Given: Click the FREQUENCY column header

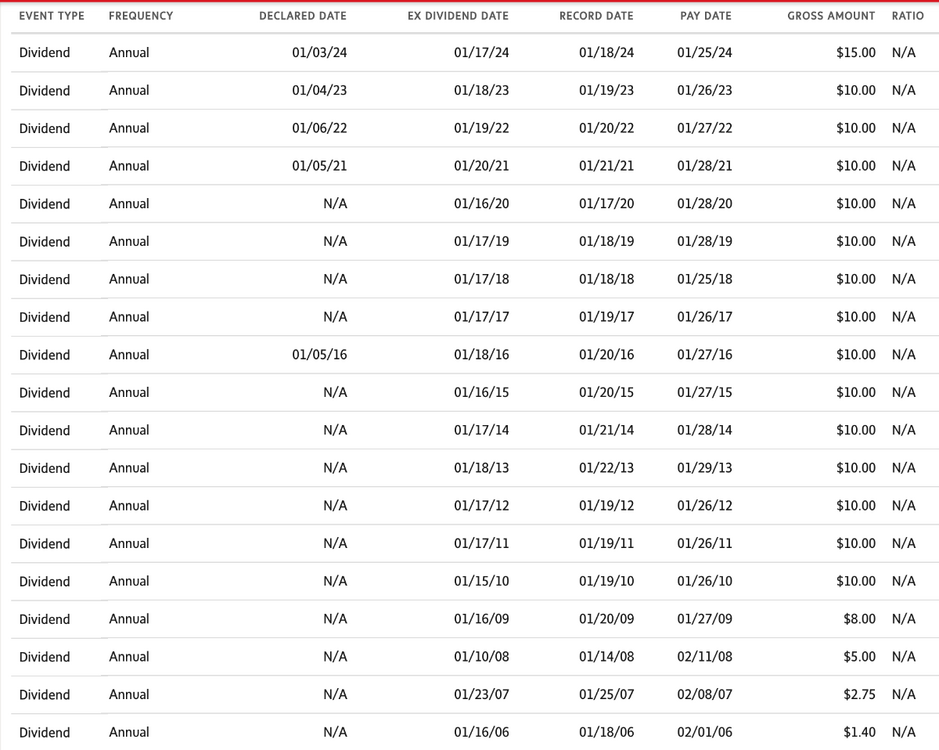Looking at the screenshot, I should coord(141,16).
